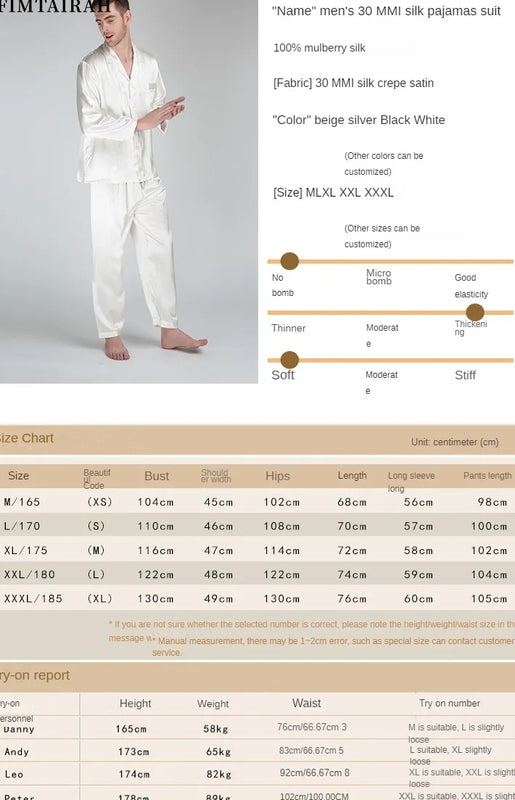Click the (XL) code in the XXXL/185 row
The width and height of the screenshot is (515, 800).
click(x=100, y=598)
